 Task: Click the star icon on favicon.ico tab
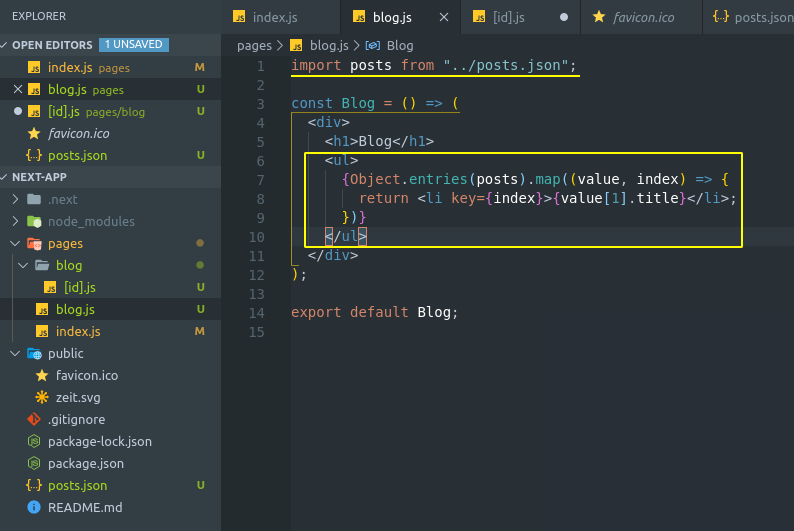click(599, 17)
